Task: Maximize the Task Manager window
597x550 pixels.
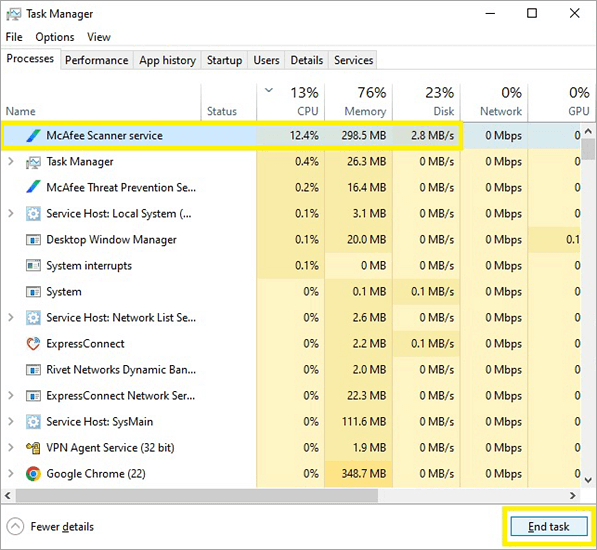Action: click(x=532, y=13)
